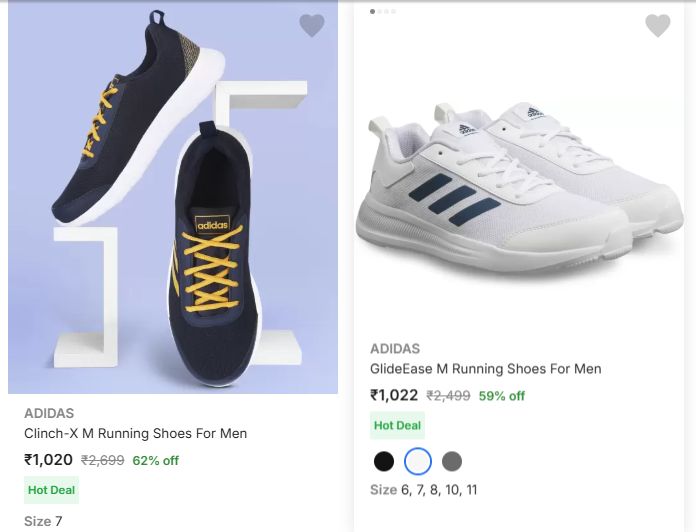
Task: Select the black color swatch
Action: pyautogui.click(x=384, y=461)
